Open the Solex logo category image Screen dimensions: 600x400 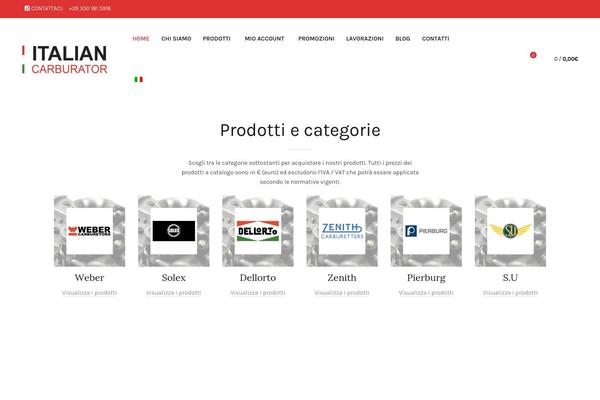pyautogui.click(x=174, y=231)
